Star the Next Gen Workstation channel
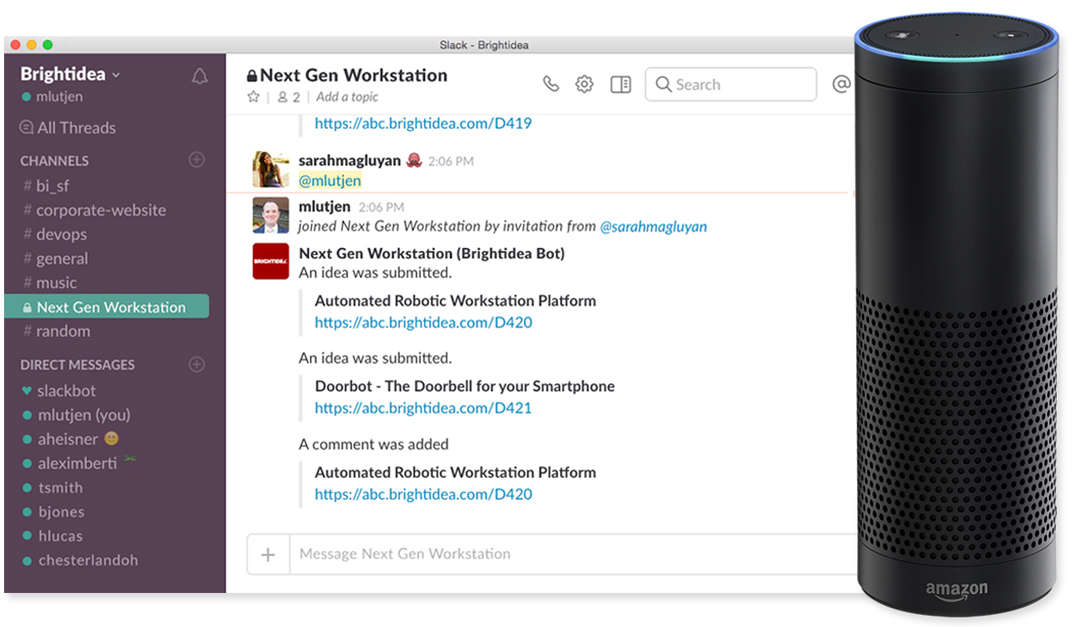 (x=253, y=96)
